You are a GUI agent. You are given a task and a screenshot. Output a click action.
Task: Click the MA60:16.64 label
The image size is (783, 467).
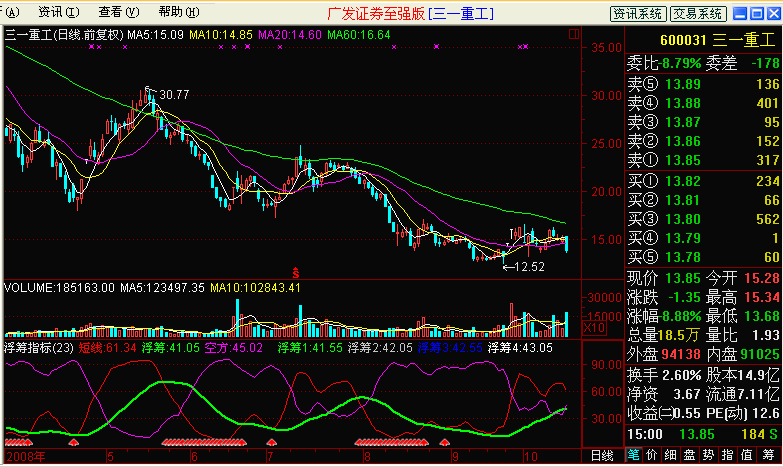tap(359, 35)
